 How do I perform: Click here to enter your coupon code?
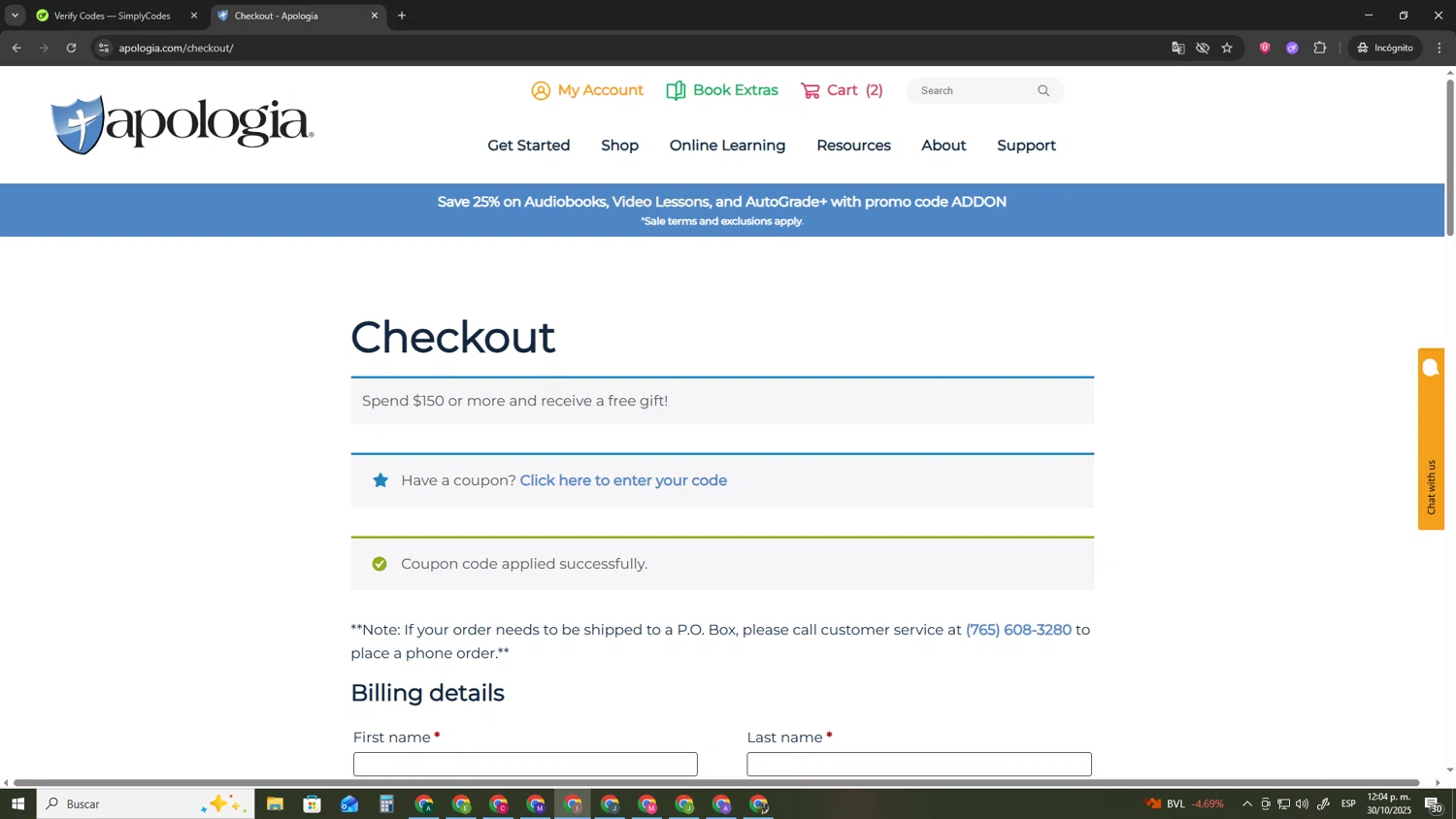coord(623,480)
